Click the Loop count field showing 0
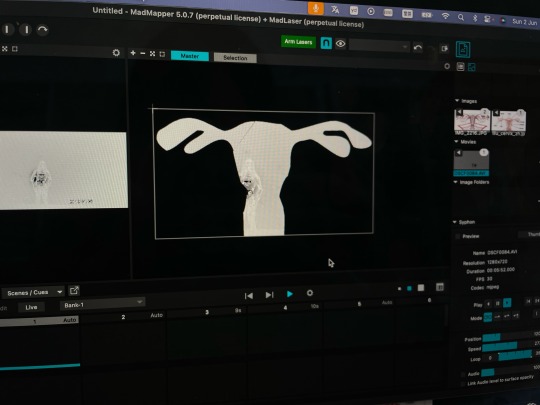540x405 pixels. 490,358
